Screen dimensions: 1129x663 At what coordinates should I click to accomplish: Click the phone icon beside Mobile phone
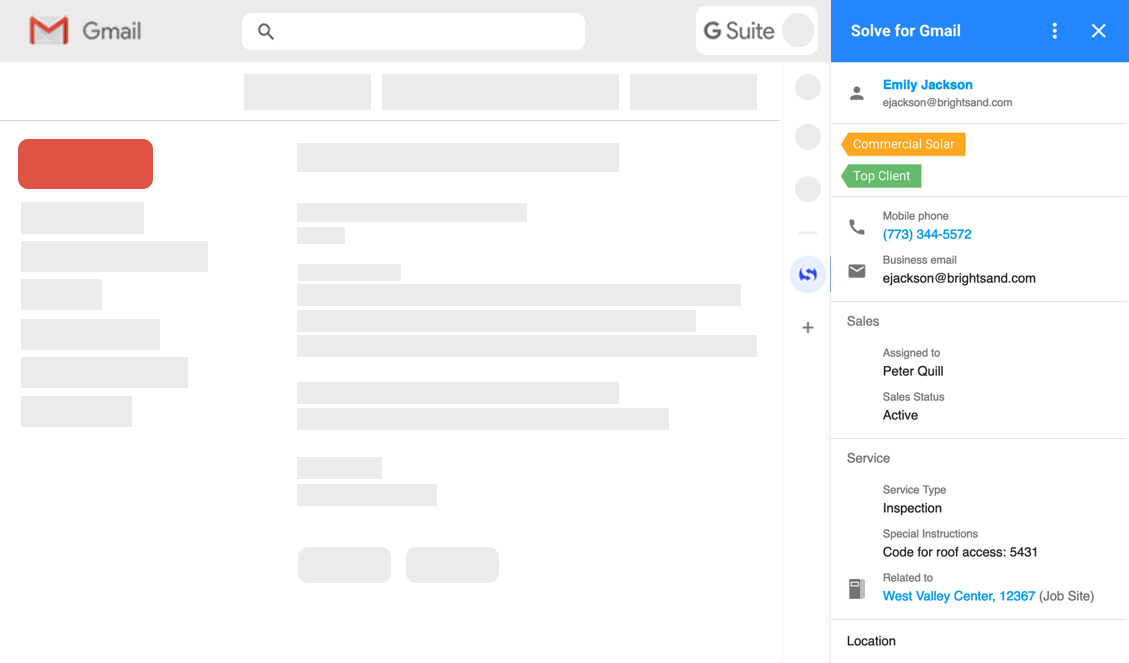[x=857, y=227]
